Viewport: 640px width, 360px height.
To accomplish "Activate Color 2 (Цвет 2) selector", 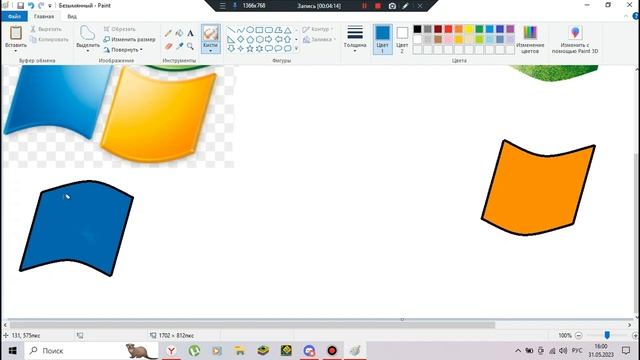I will click(x=402, y=39).
